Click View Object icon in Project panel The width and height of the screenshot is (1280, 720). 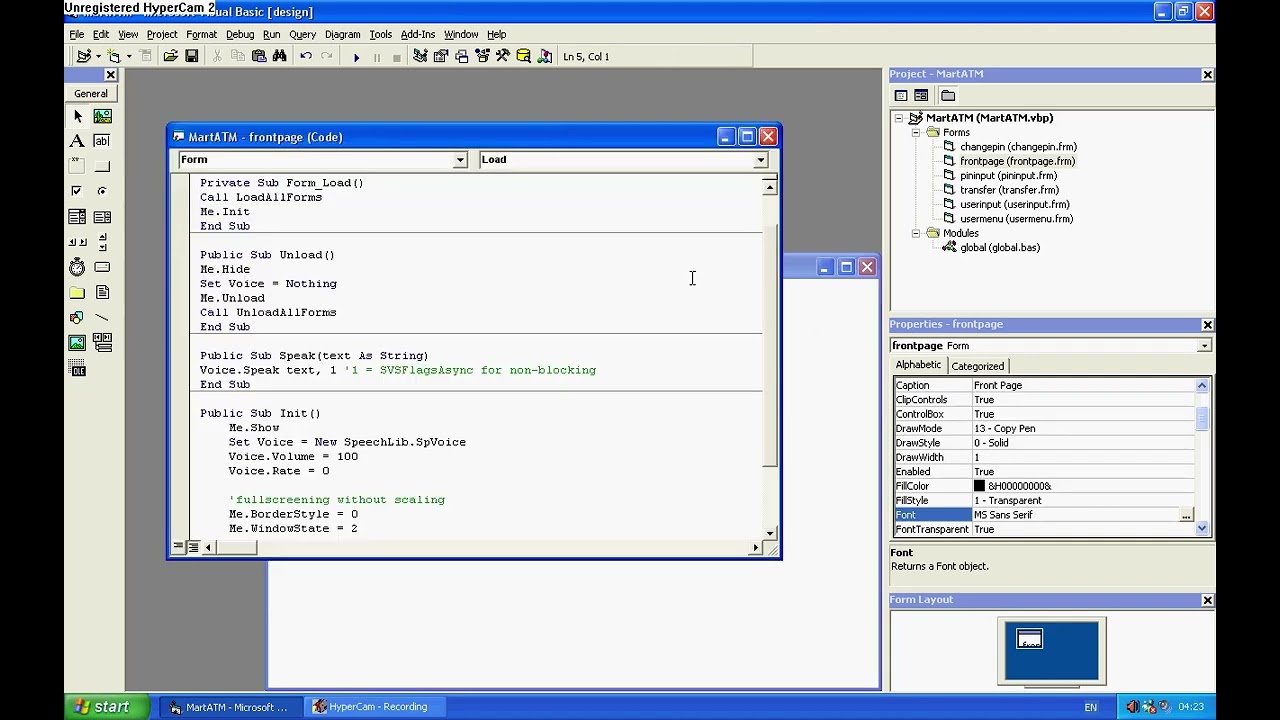921,96
